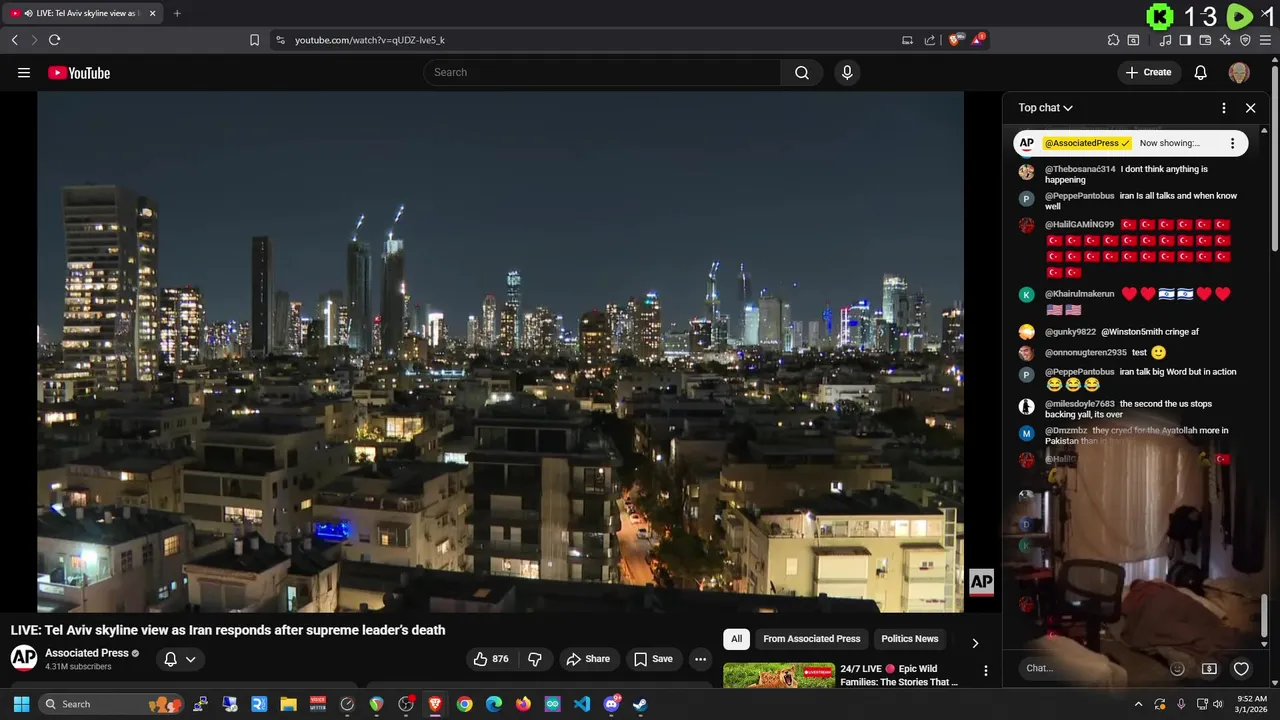Open Super Chat purchase icon
Screen dimensions: 1280x720
pyautogui.click(x=1209, y=668)
